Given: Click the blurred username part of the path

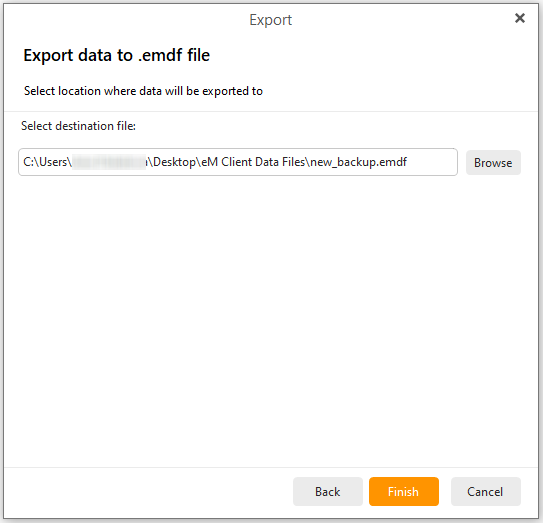Looking at the screenshot, I should click(x=109, y=162).
